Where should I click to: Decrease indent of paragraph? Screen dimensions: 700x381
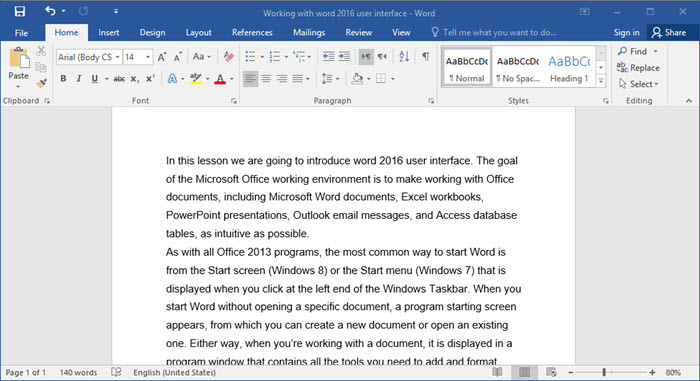tap(328, 56)
